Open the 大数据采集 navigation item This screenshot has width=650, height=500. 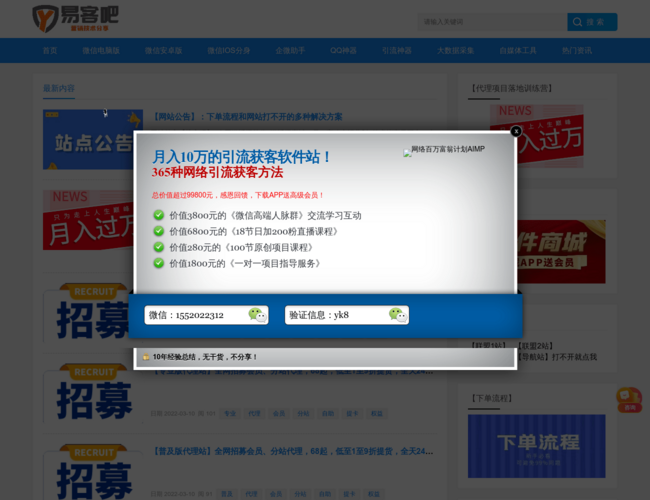pos(455,50)
